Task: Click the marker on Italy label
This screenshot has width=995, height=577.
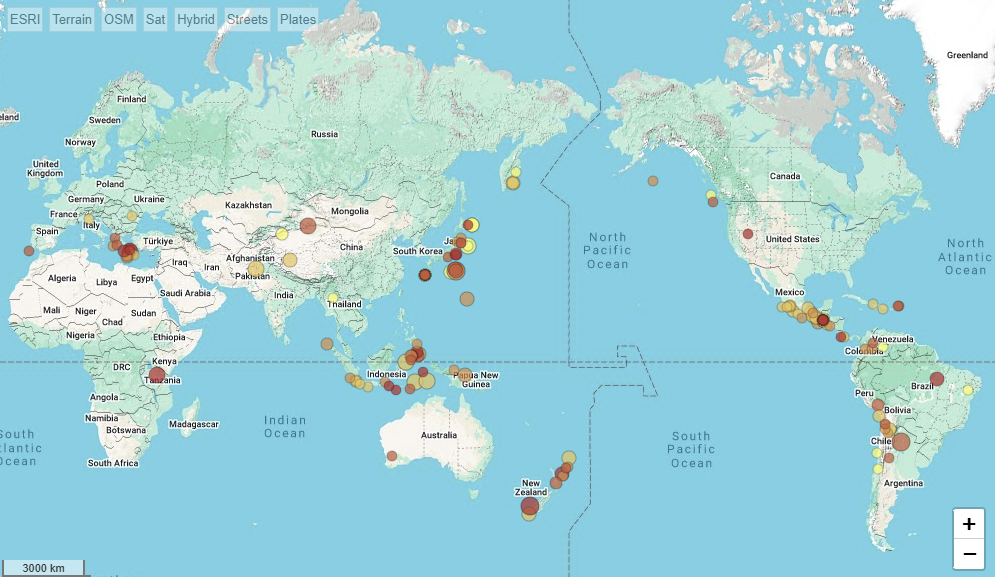Action: 89,219
